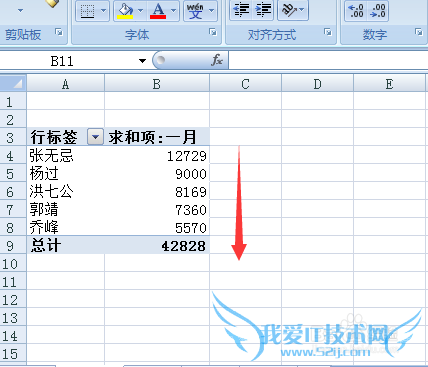Open the text orientation button
The width and height of the screenshot is (428, 367).
tap(289, 10)
